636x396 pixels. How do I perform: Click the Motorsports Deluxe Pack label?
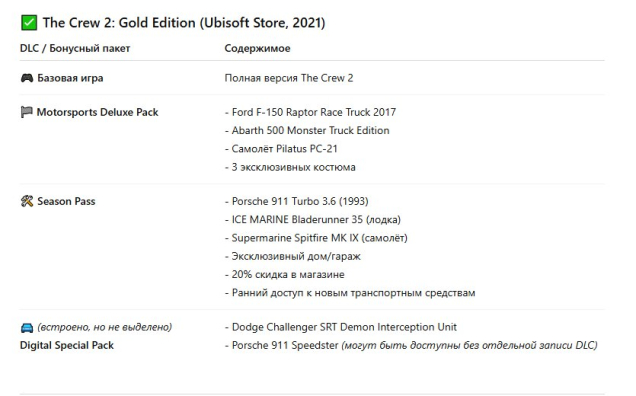coord(97,112)
